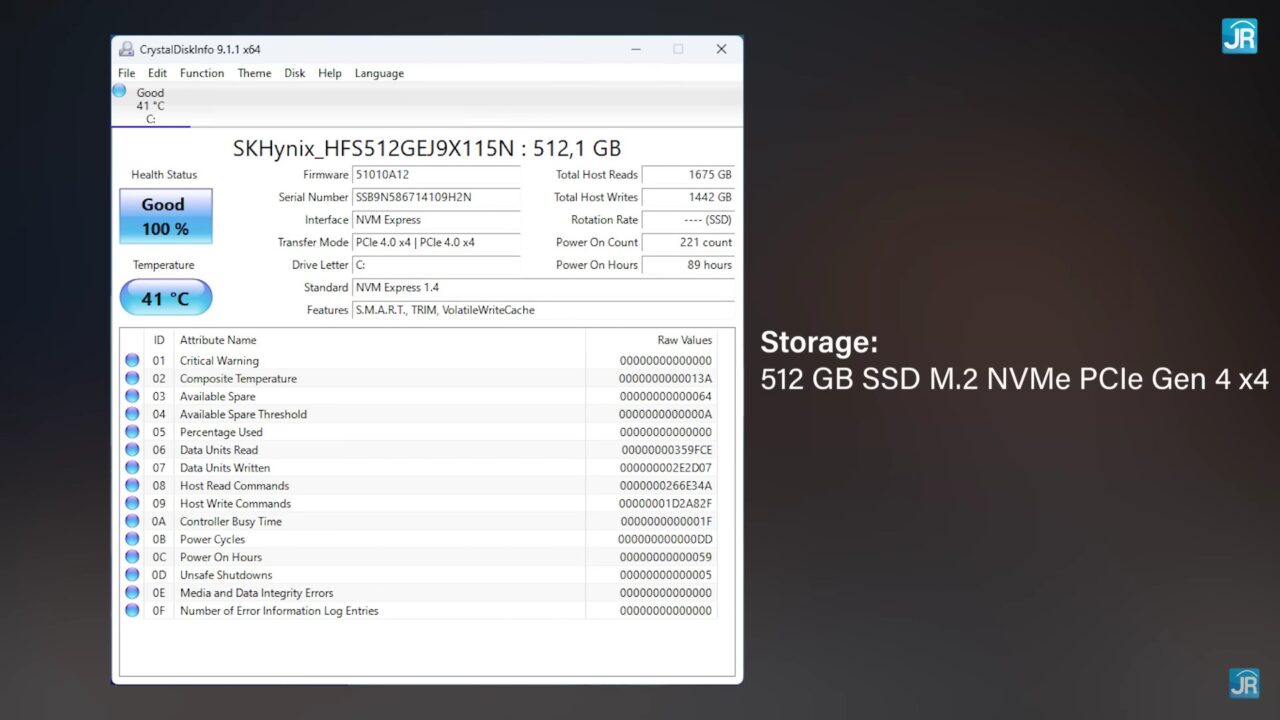Click the 41 °C temperature button

click(x=165, y=298)
